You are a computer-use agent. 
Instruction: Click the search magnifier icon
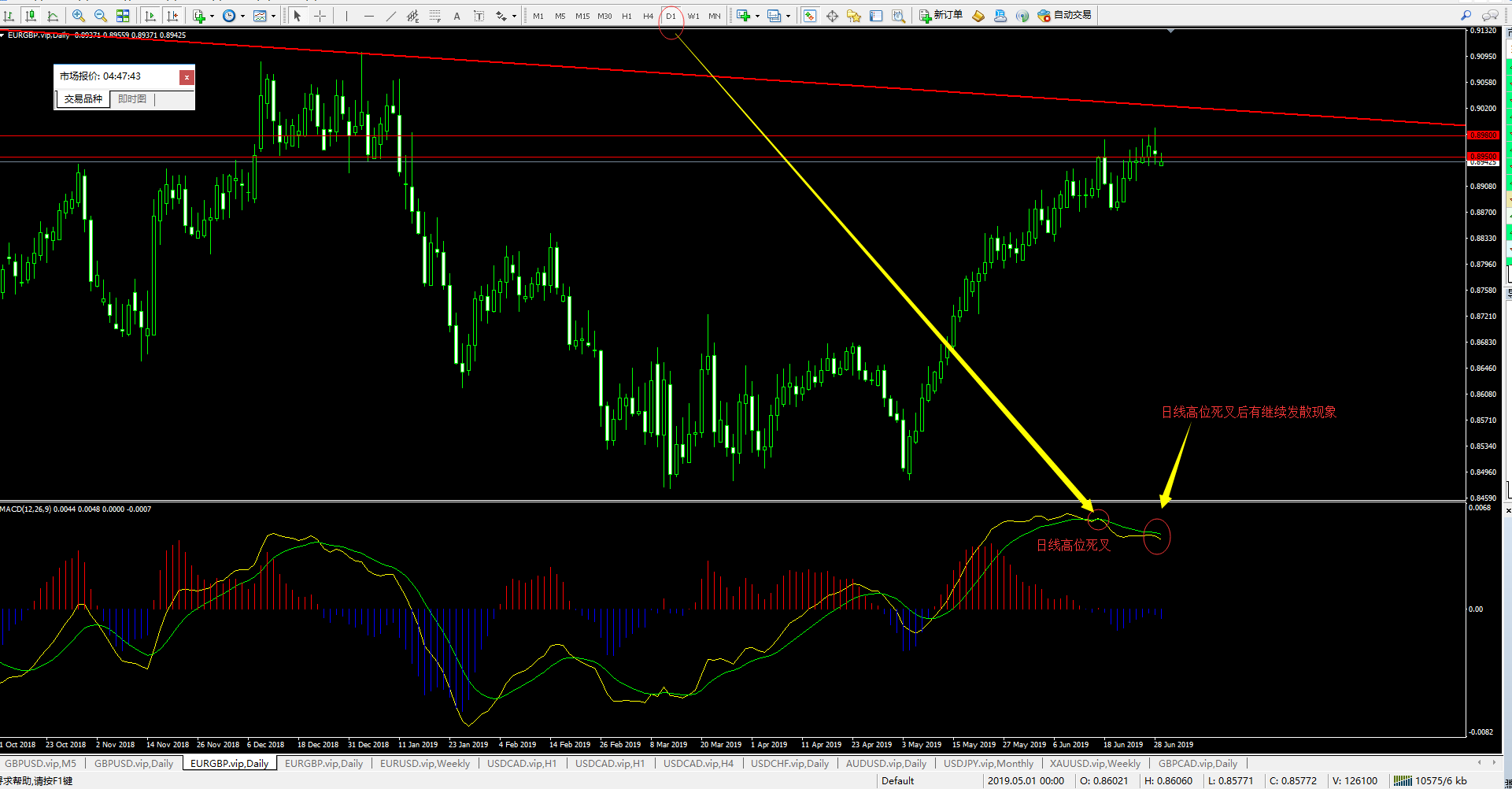point(1466,16)
